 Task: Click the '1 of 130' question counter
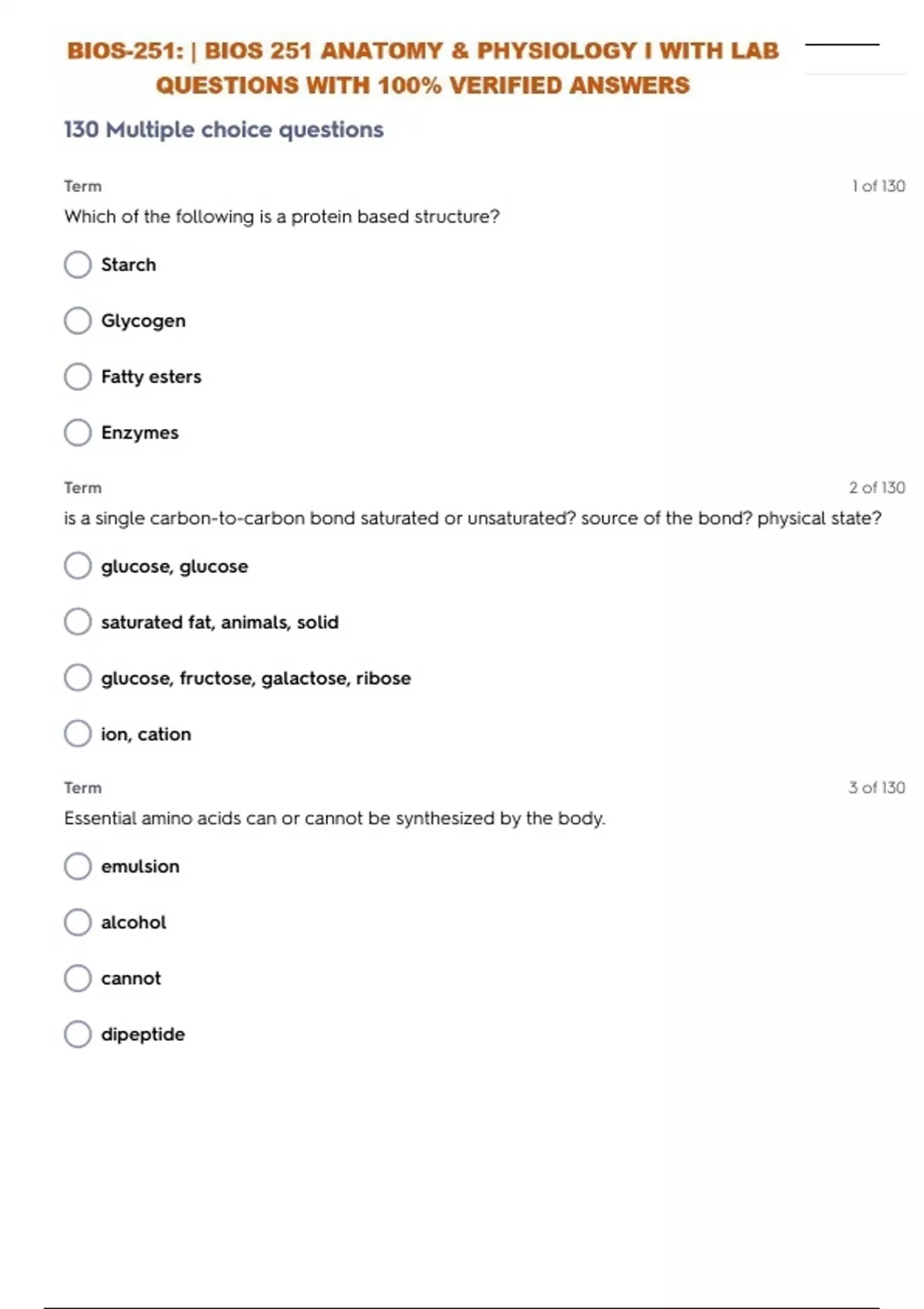click(x=878, y=186)
